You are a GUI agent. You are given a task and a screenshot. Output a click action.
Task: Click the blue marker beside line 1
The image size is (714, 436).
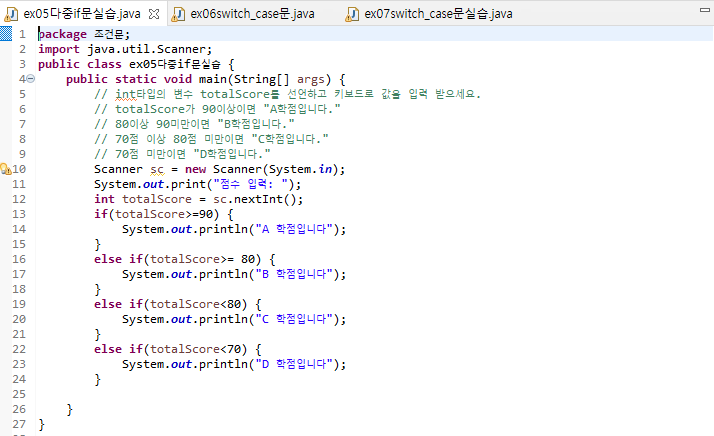tap(6, 34)
